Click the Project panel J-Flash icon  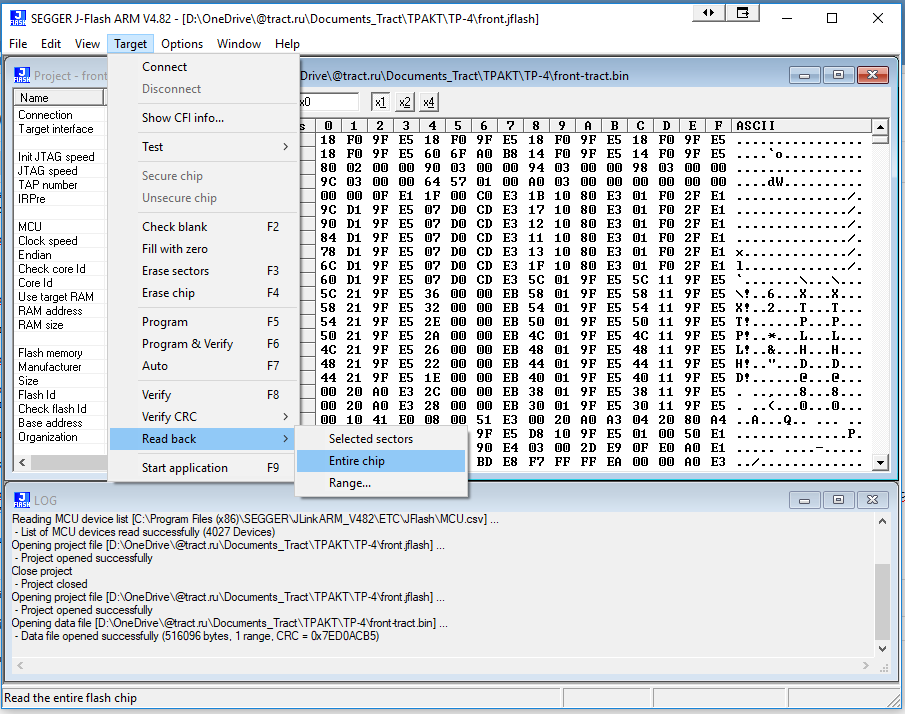pos(22,75)
